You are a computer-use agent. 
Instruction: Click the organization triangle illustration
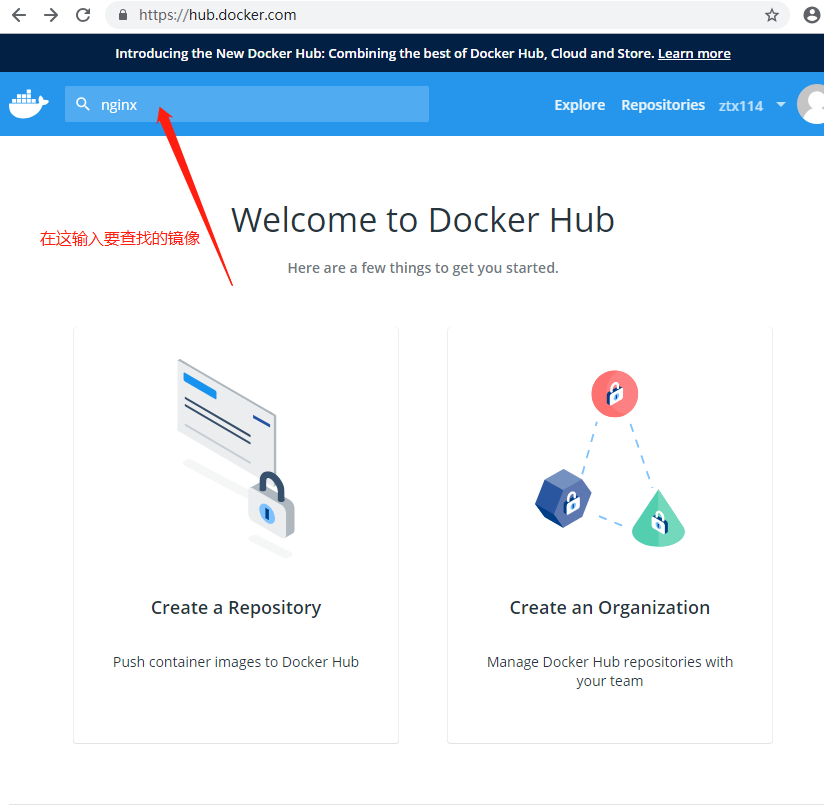pos(610,458)
